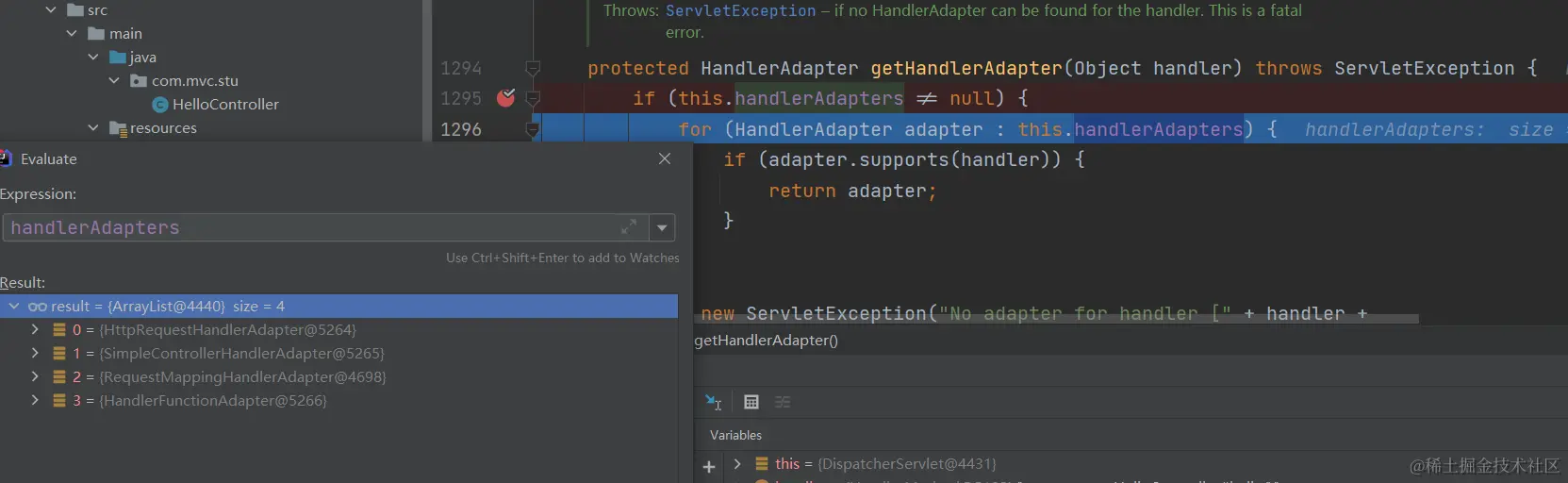Collapse the com.mvc.stu package node
1568x483 pixels.
(x=114, y=80)
